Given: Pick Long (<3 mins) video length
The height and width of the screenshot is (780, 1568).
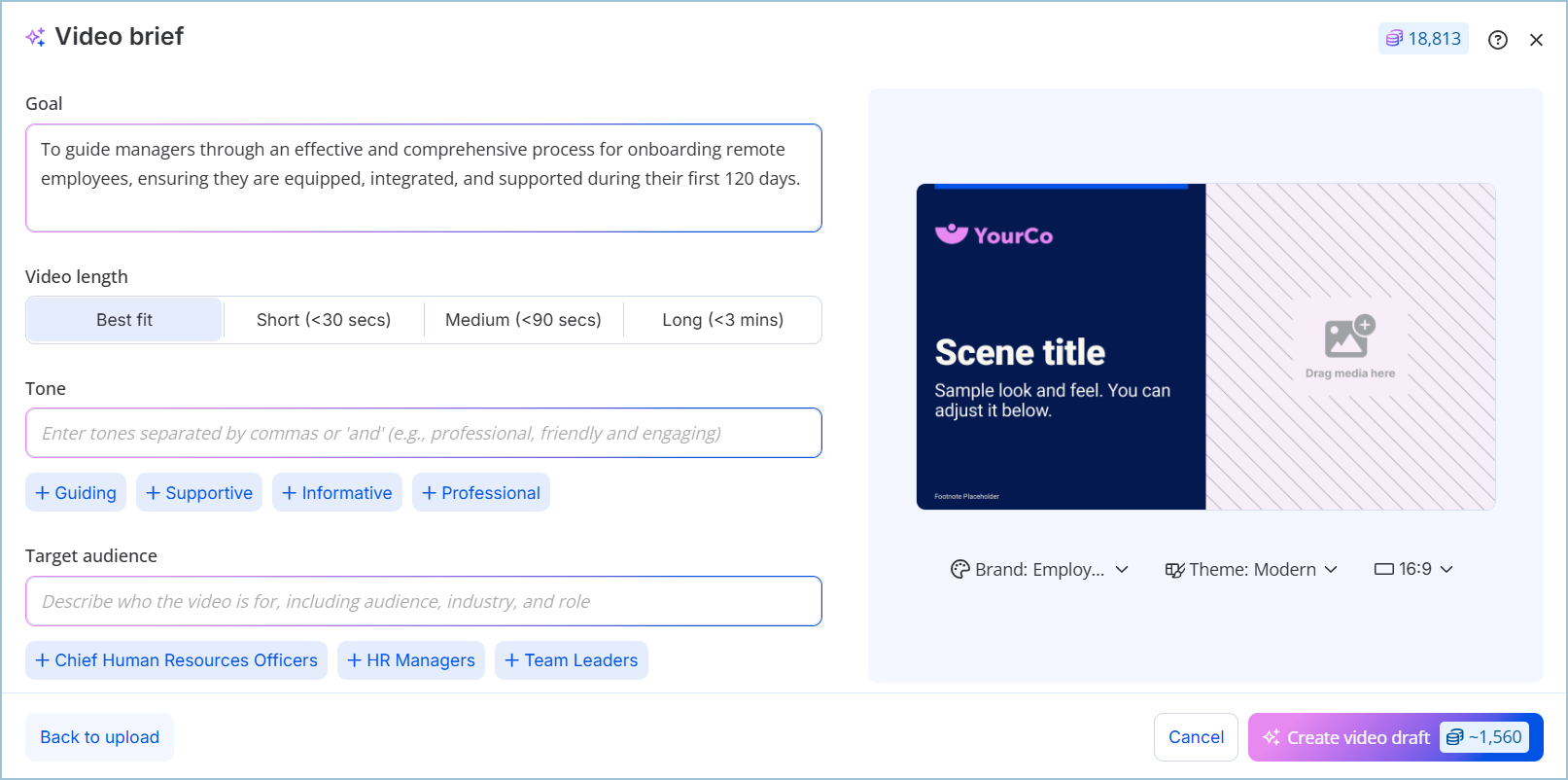Looking at the screenshot, I should [722, 320].
